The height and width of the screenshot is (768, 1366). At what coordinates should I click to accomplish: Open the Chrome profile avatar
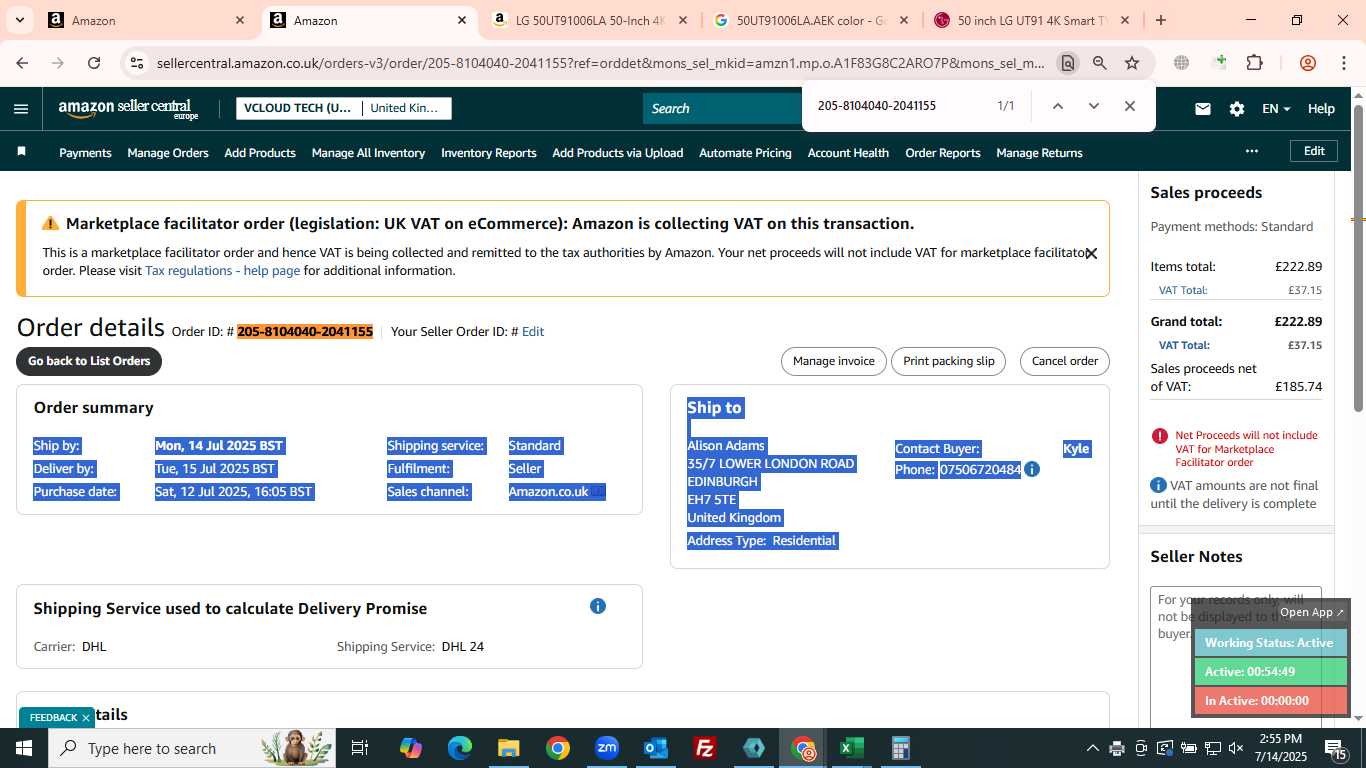click(1308, 63)
